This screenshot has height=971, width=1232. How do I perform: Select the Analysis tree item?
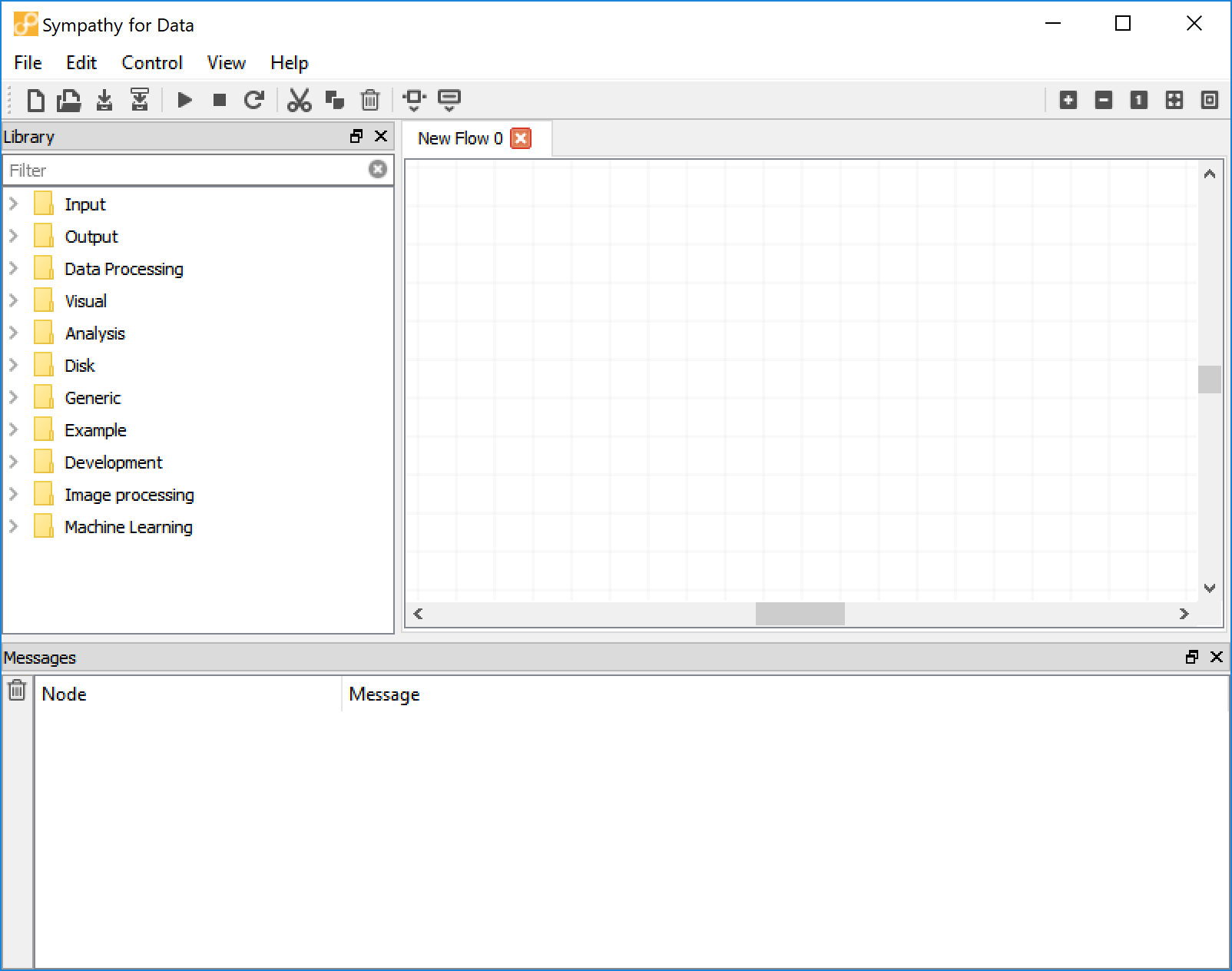click(95, 333)
